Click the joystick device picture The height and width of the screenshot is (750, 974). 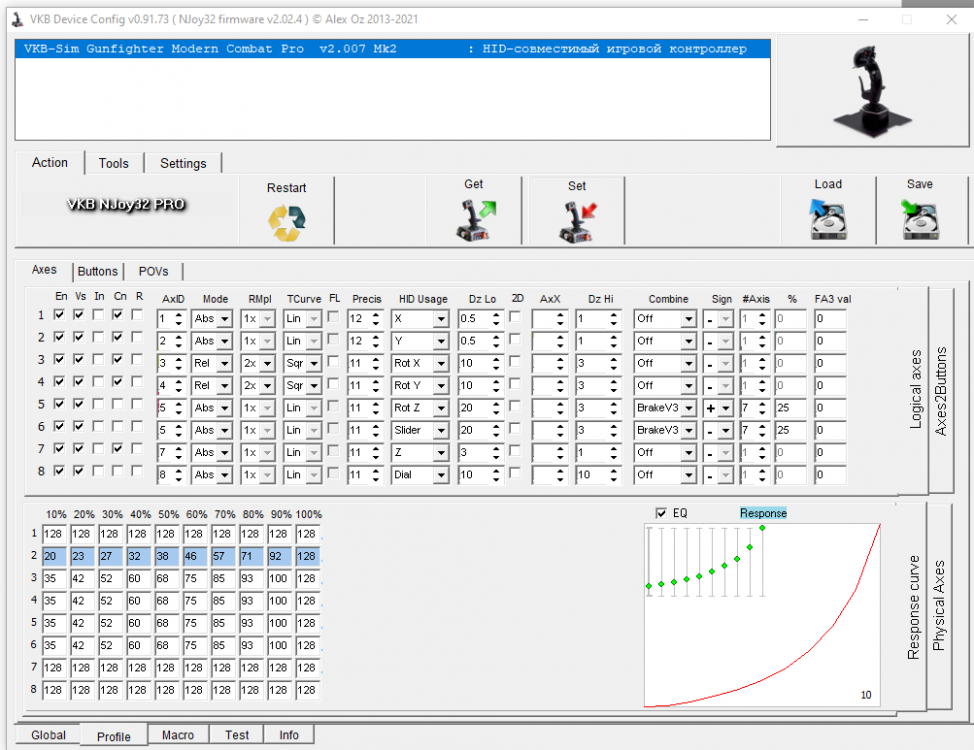click(x=871, y=90)
